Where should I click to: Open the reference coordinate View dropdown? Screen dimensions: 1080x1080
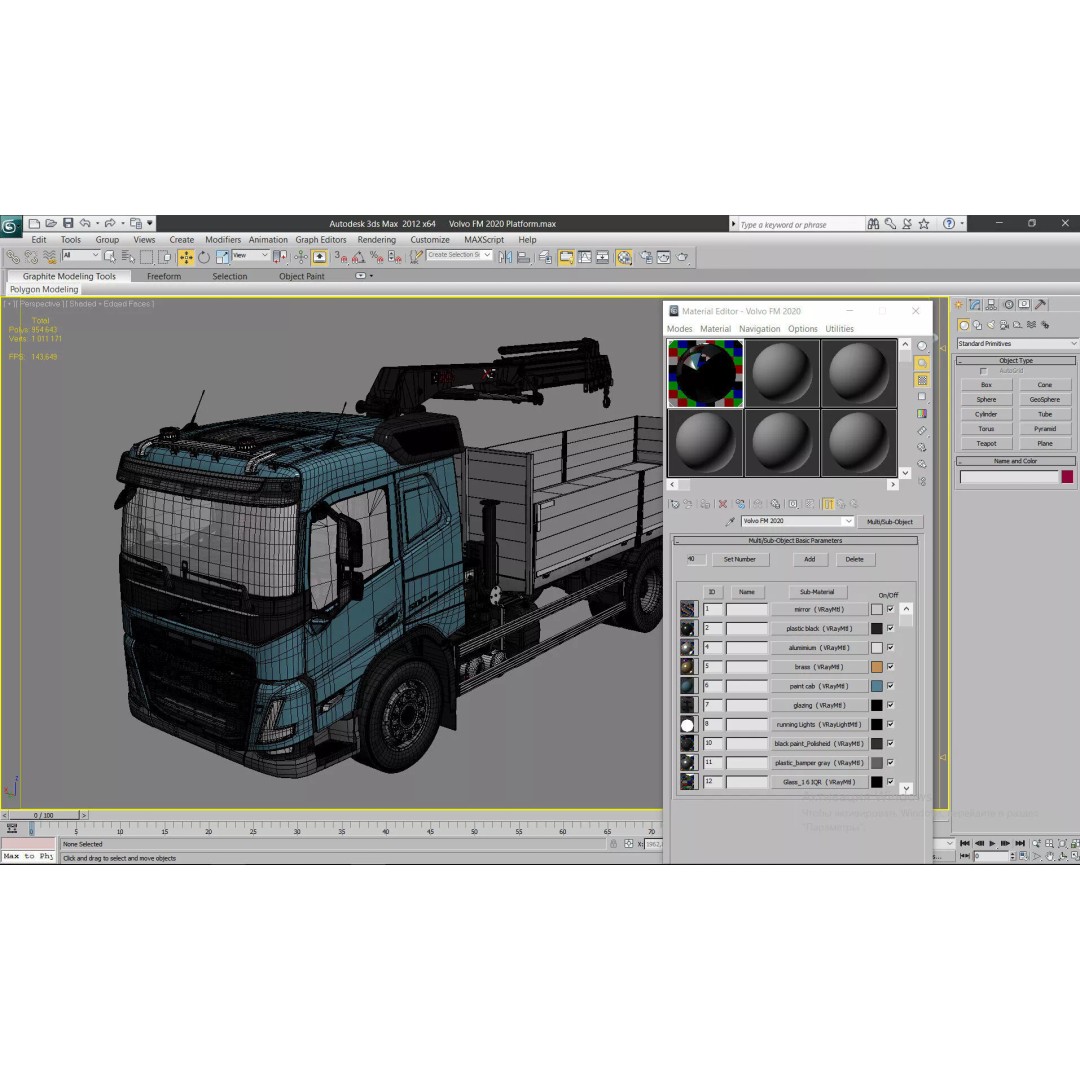[x=250, y=256]
